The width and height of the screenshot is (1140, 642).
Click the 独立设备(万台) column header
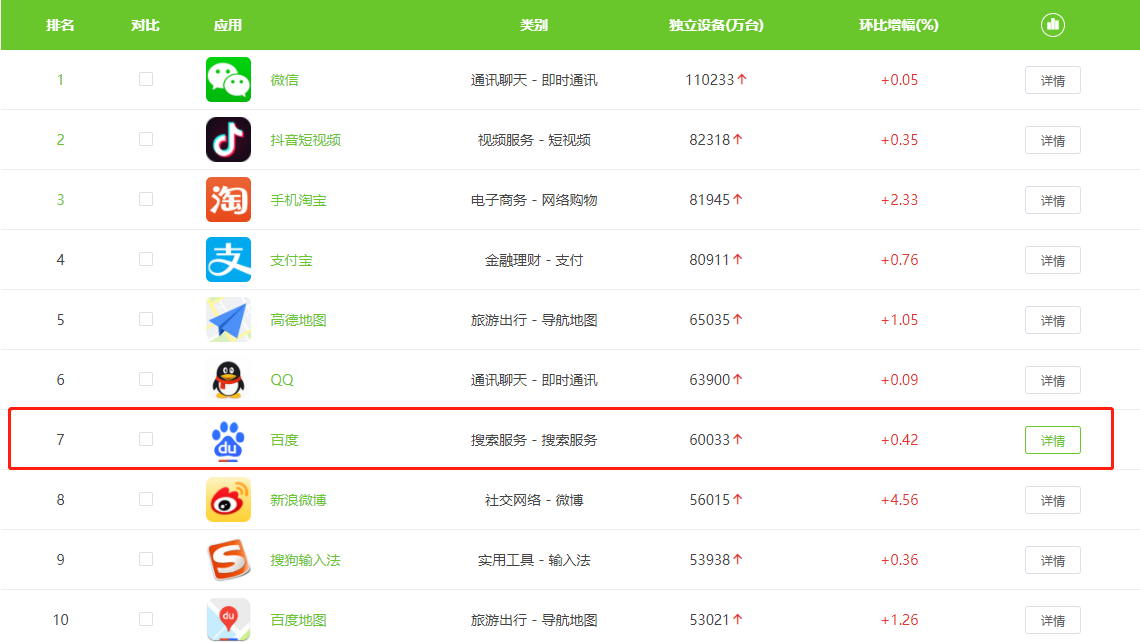[x=716, y=25]
